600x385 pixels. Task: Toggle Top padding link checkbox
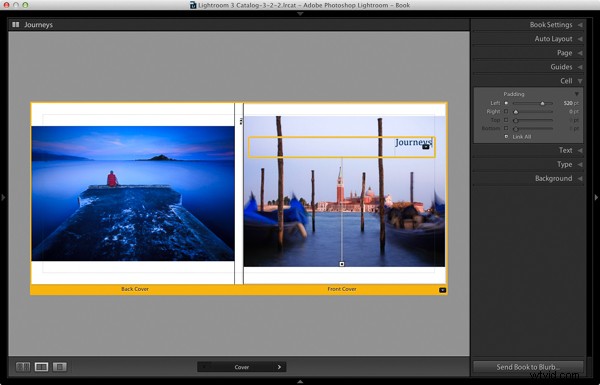[506, 120]
